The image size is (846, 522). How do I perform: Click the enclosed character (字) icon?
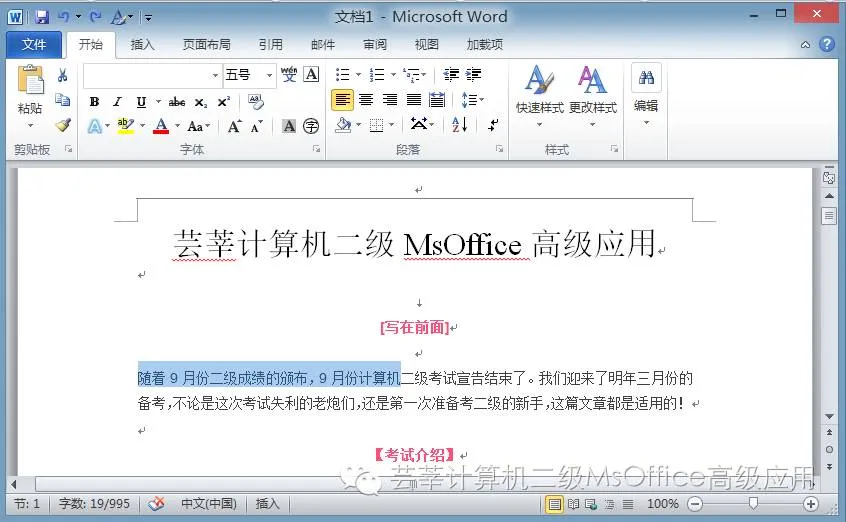311,126
